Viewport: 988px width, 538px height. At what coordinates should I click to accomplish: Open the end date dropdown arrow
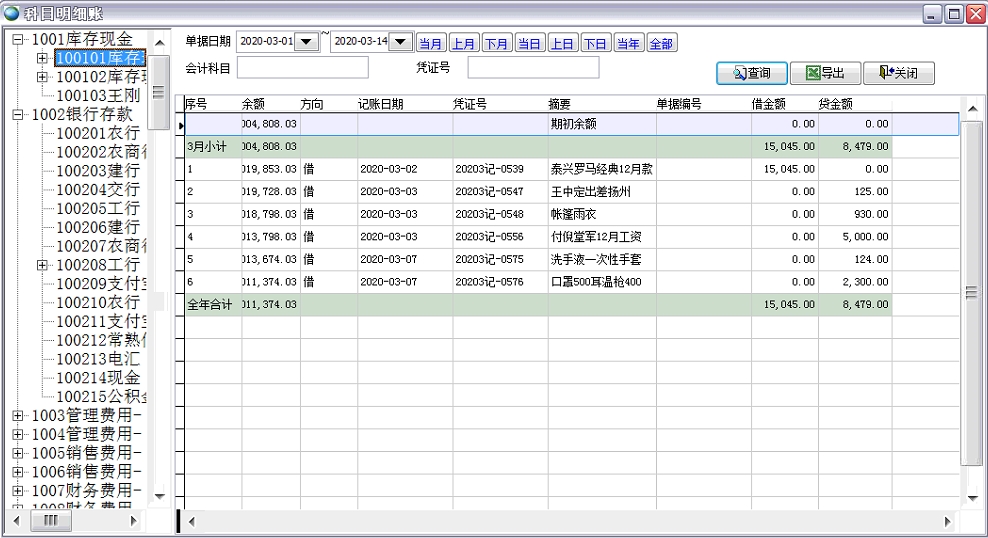(400, 42)
